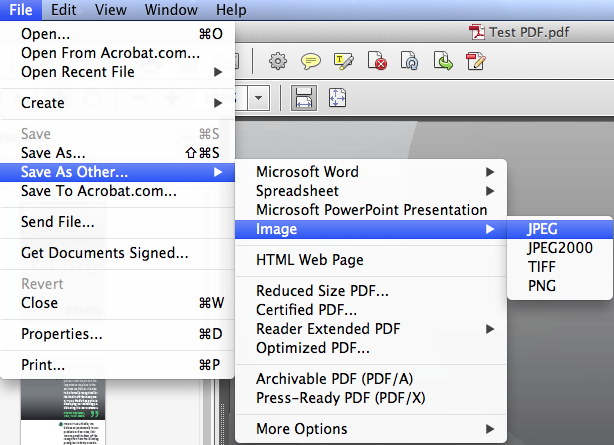Select Save As Other... menu item
The image size is (614, 445).
[117, 172]
